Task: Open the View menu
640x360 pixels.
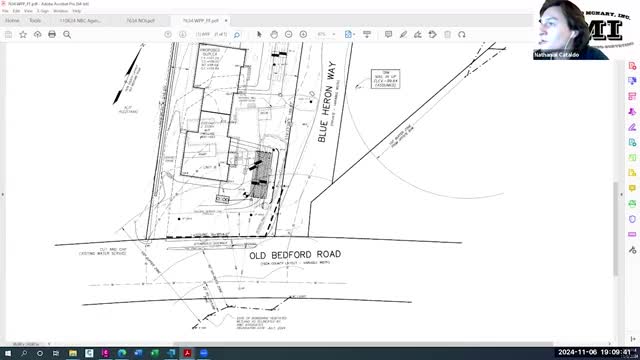Action: click(28, 11)
